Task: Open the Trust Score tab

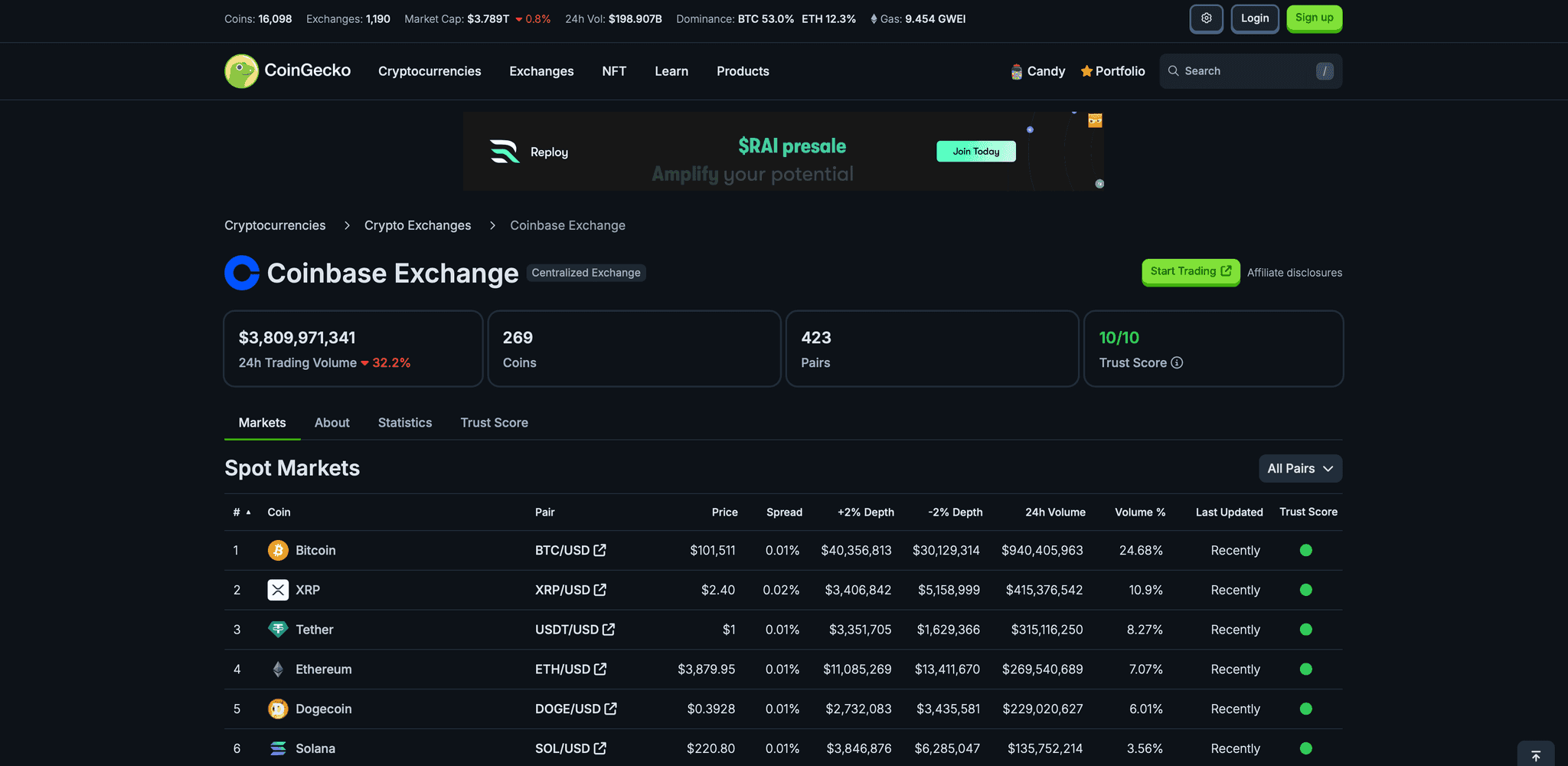Action: coord(494,423)
